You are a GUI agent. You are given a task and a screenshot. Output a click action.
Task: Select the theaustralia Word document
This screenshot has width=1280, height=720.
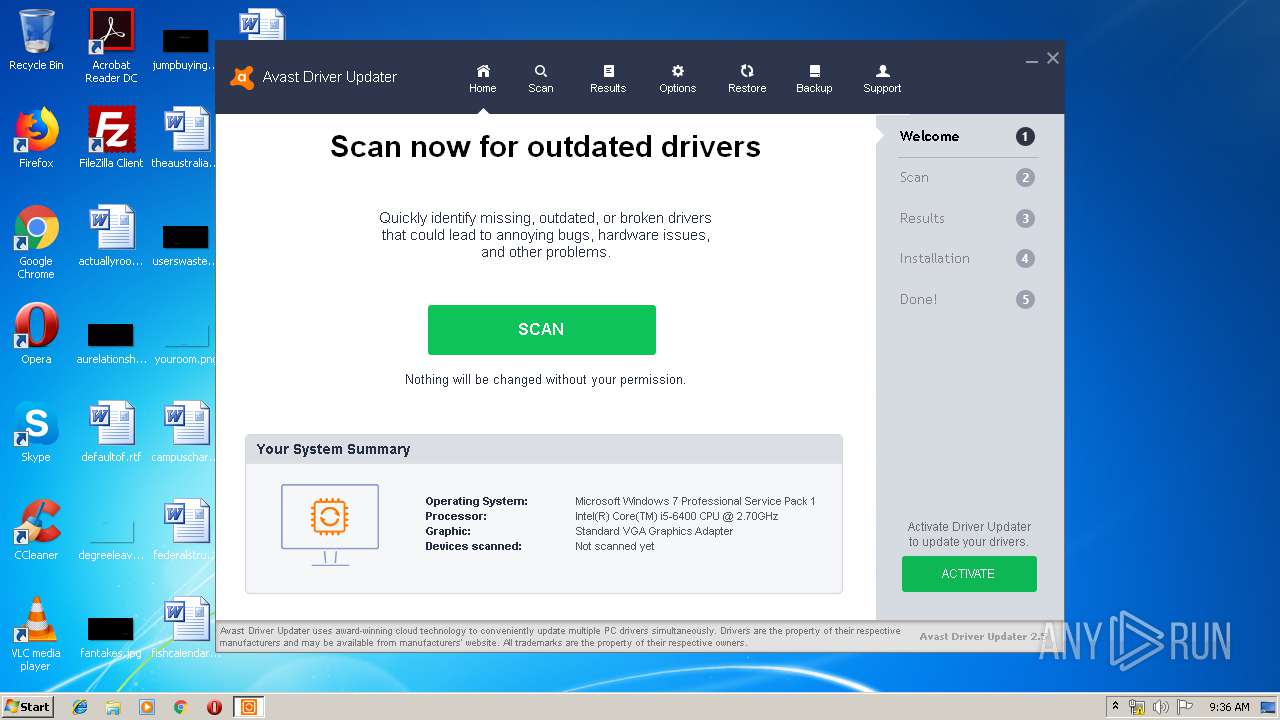[185, 138]
